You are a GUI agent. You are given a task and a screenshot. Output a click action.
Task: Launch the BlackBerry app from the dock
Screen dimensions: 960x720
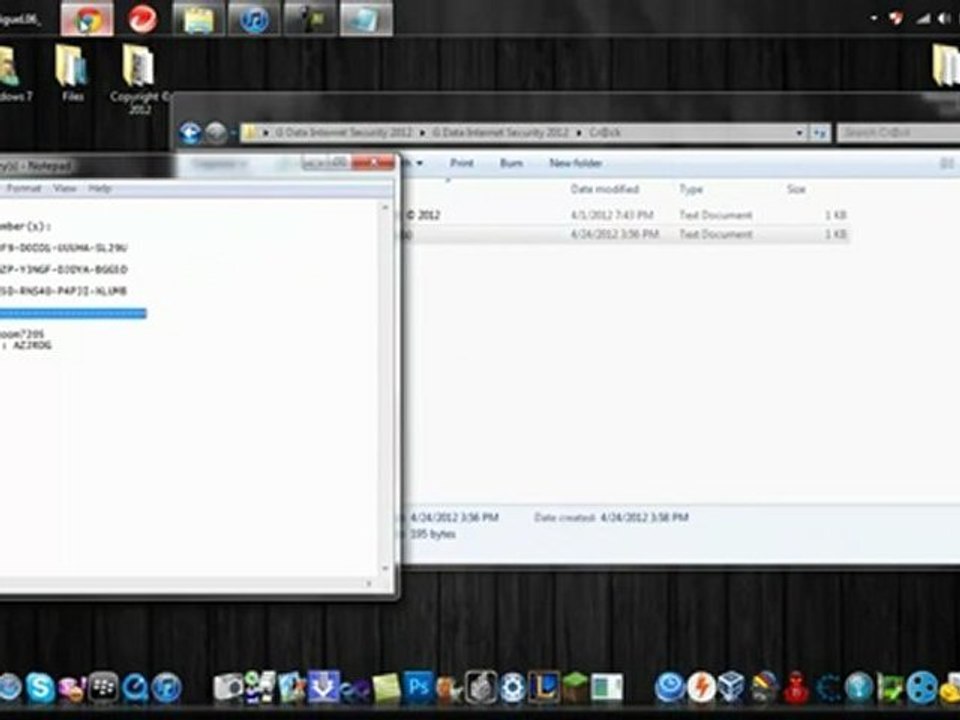tap(103, 687)
